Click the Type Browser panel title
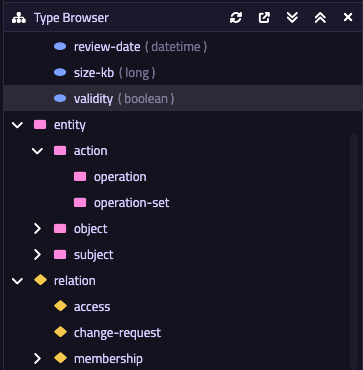The image size is (363, 370). pos(71,18)
